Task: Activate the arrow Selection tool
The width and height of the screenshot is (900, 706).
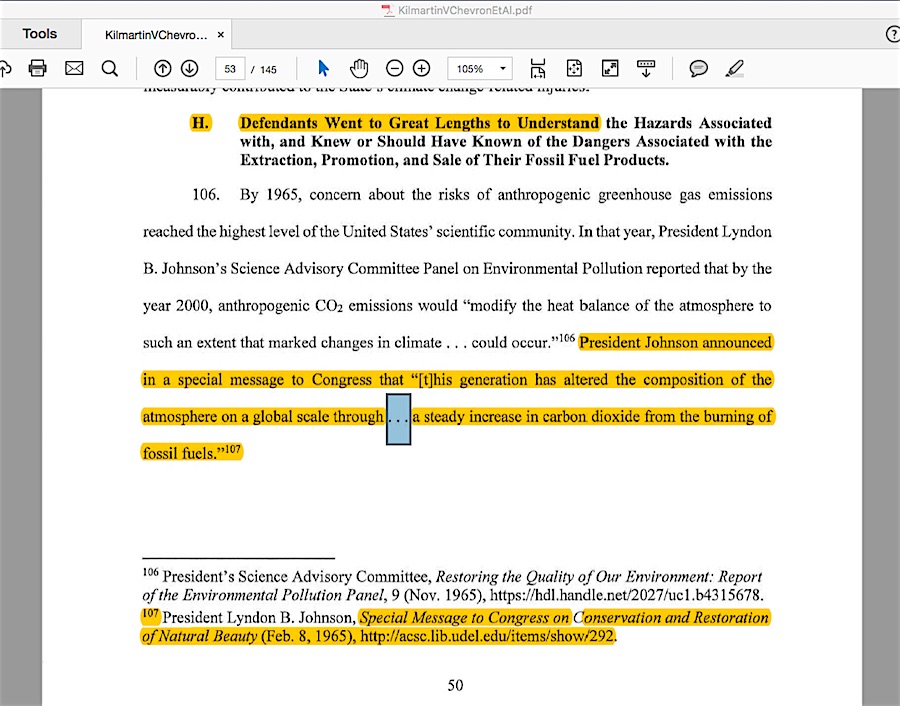Action: 323,68
